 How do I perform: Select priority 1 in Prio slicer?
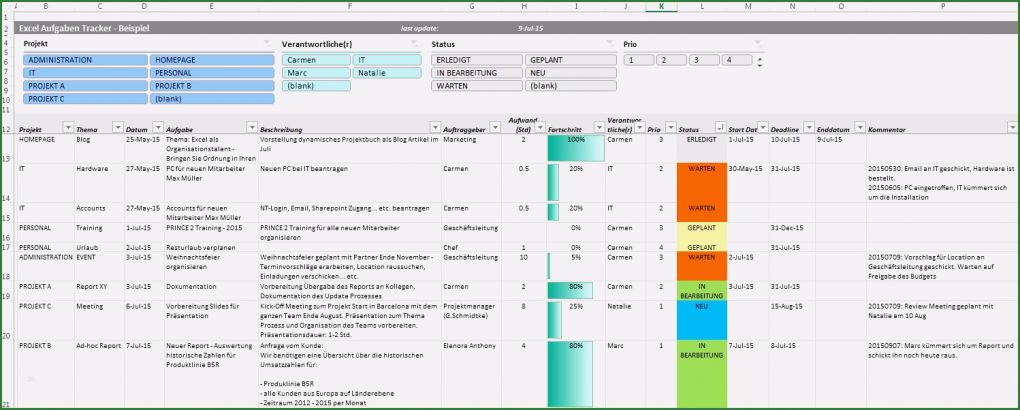pos(638,60)
